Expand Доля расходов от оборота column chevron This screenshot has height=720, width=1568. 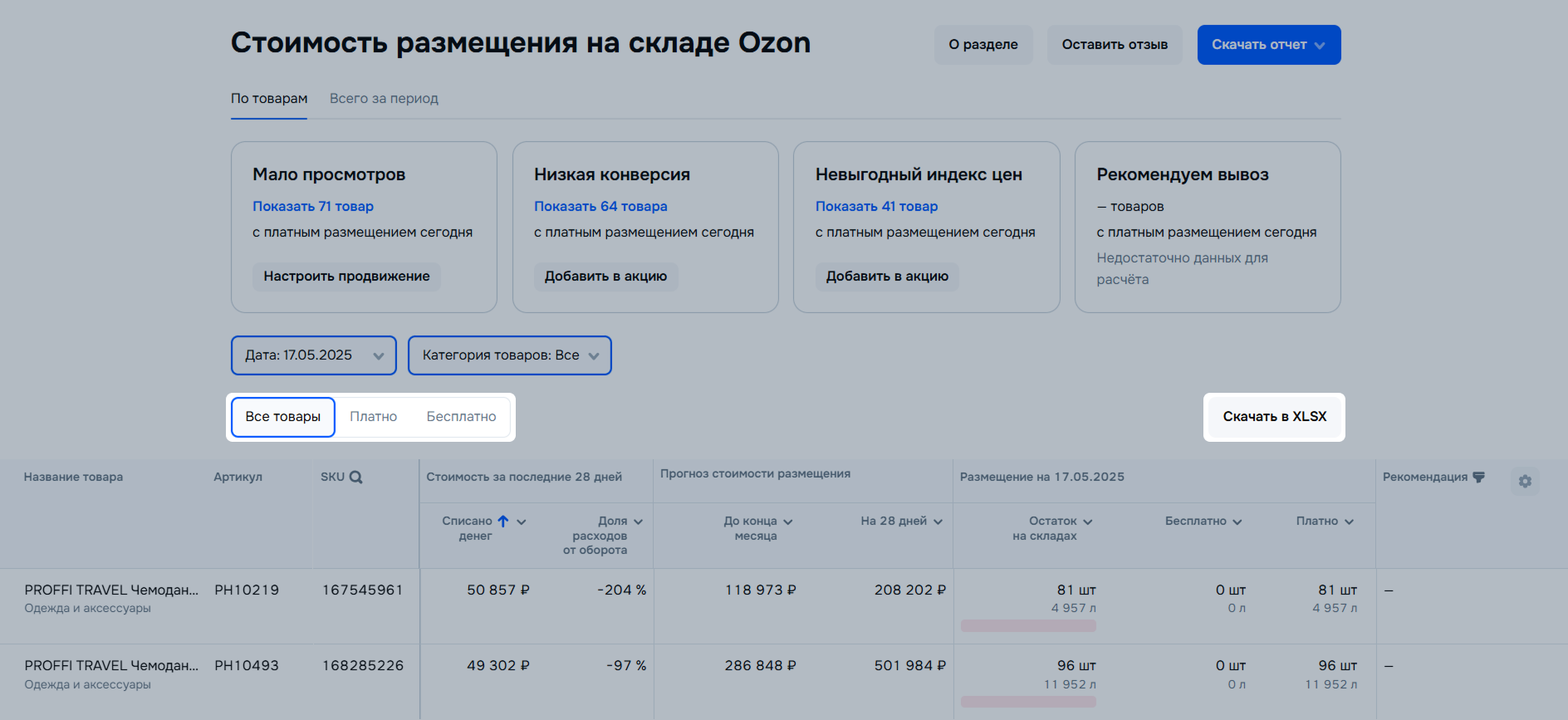click(x=638, y=522)
